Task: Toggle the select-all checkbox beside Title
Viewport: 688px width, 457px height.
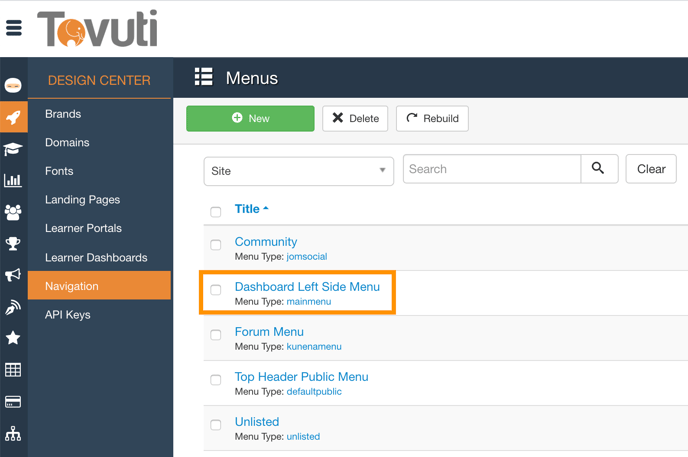Action: (216, 212)
